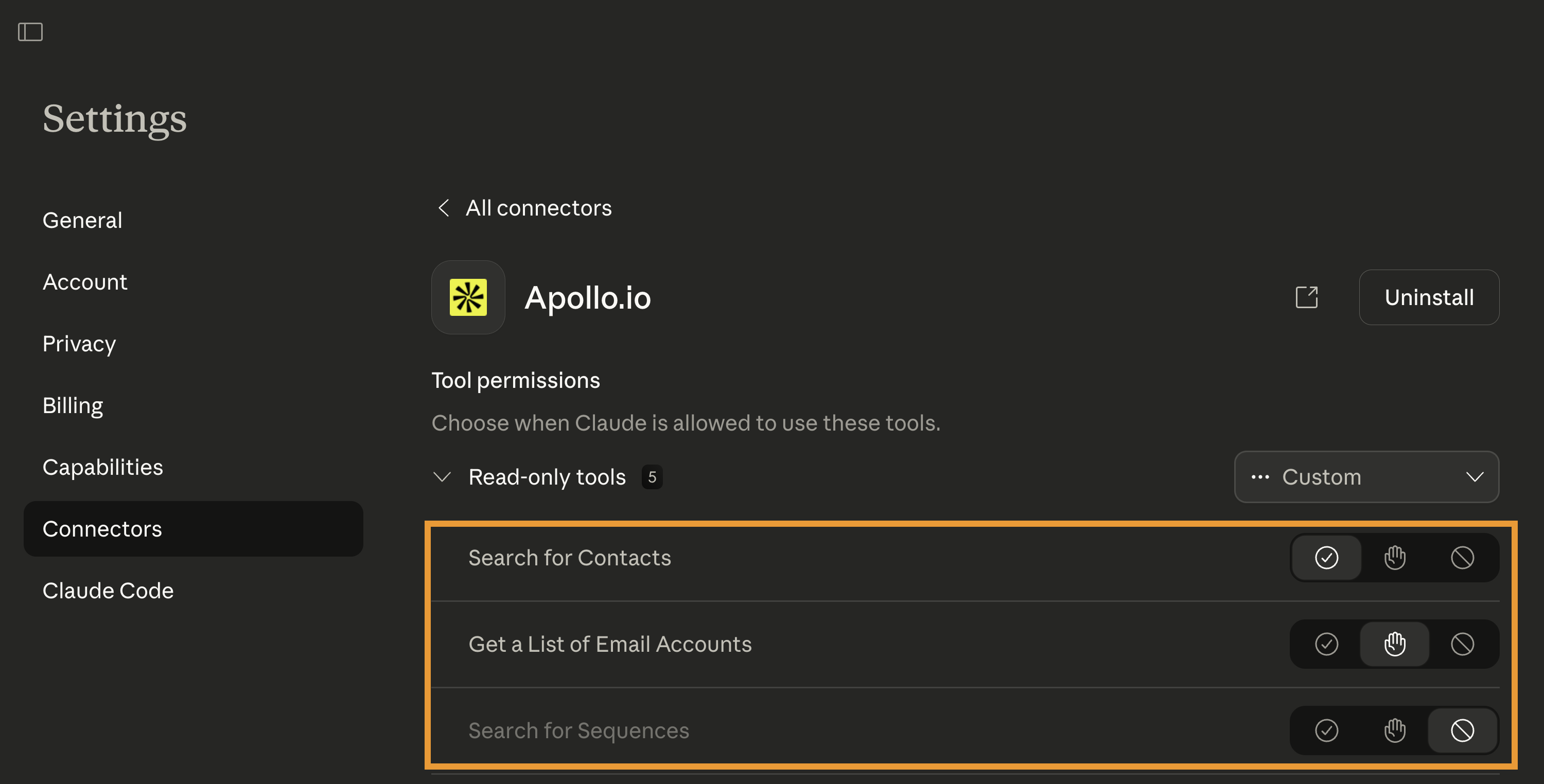Click the Apollo.io connector logo

click(x=468, y=297)
